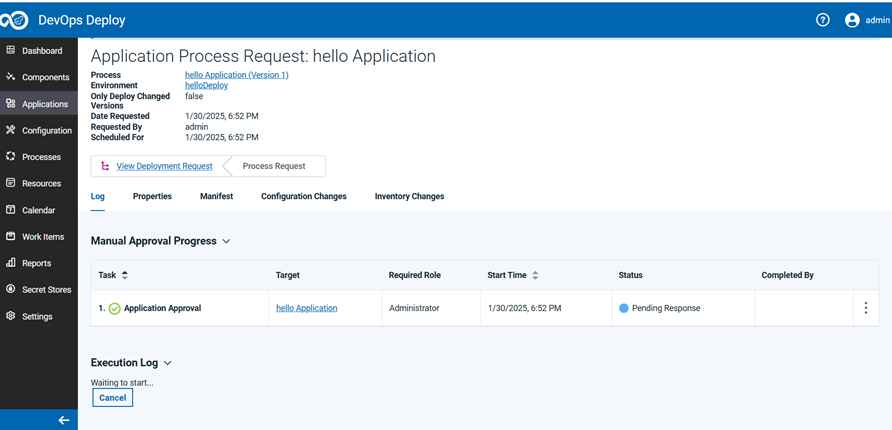Switch to the Inventory Changes tab
892x430 pixels.
(x=409, y=197)
